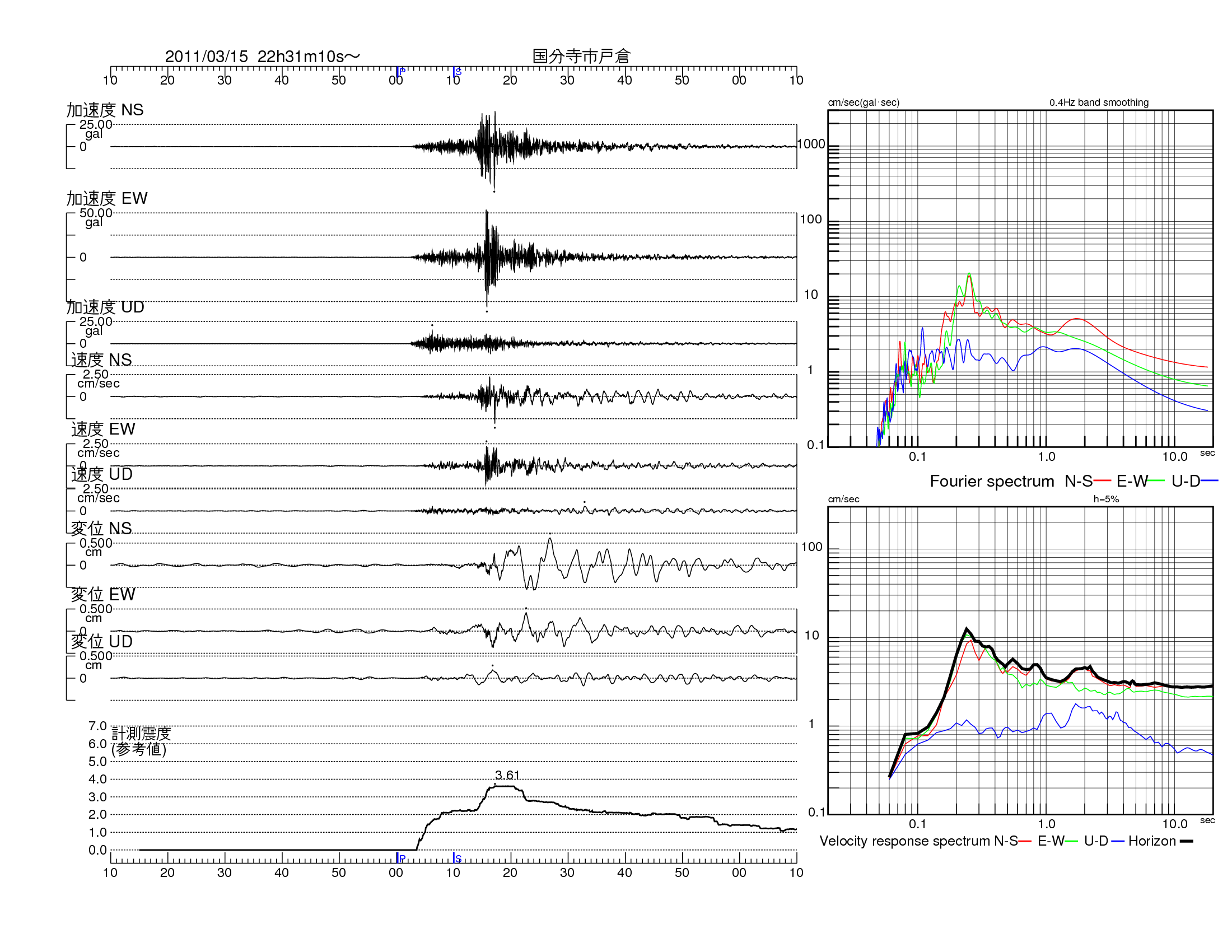Click the blue U-D swatch in Fourier legend
This screenshot has height=952, width=1232.
point(1210,481)
